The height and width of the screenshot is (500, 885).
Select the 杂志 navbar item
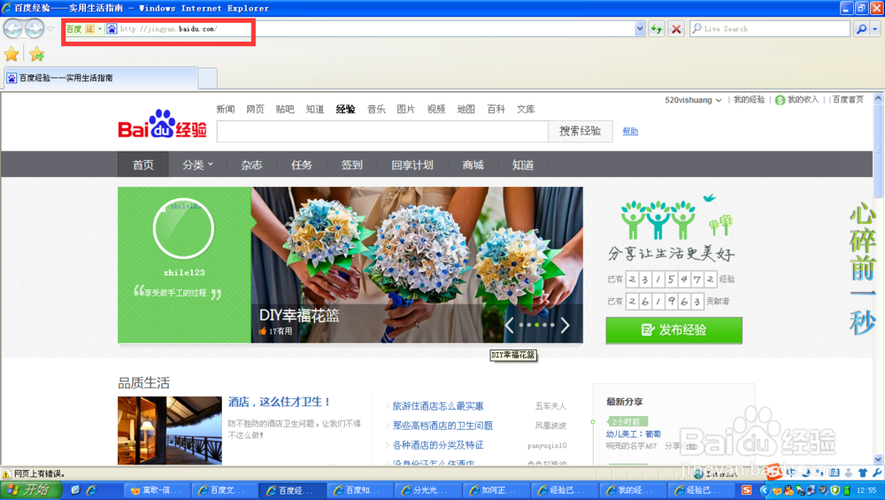[x=252, y=165]
